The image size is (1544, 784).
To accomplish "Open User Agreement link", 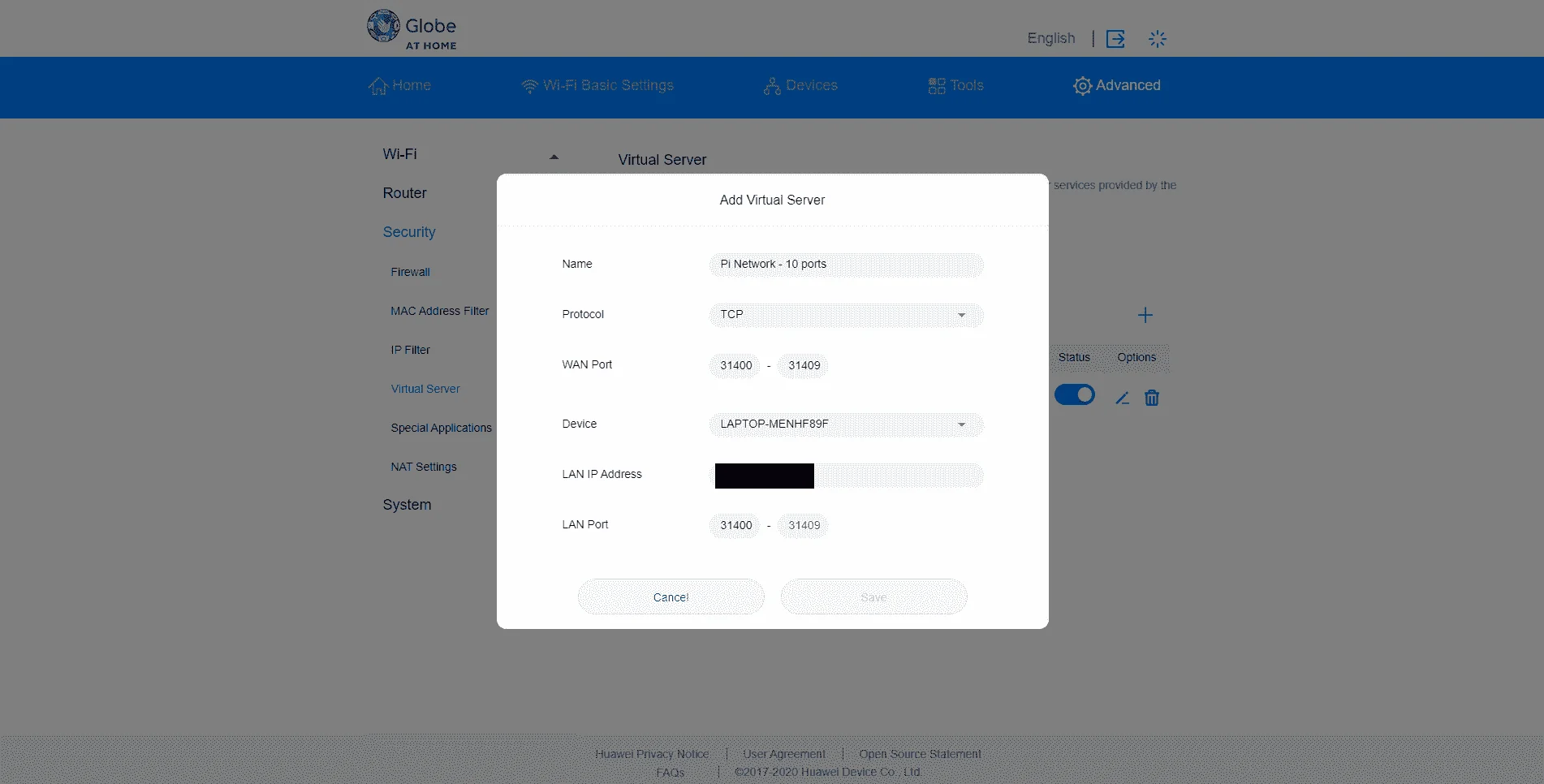I will [x=784, y=754].
